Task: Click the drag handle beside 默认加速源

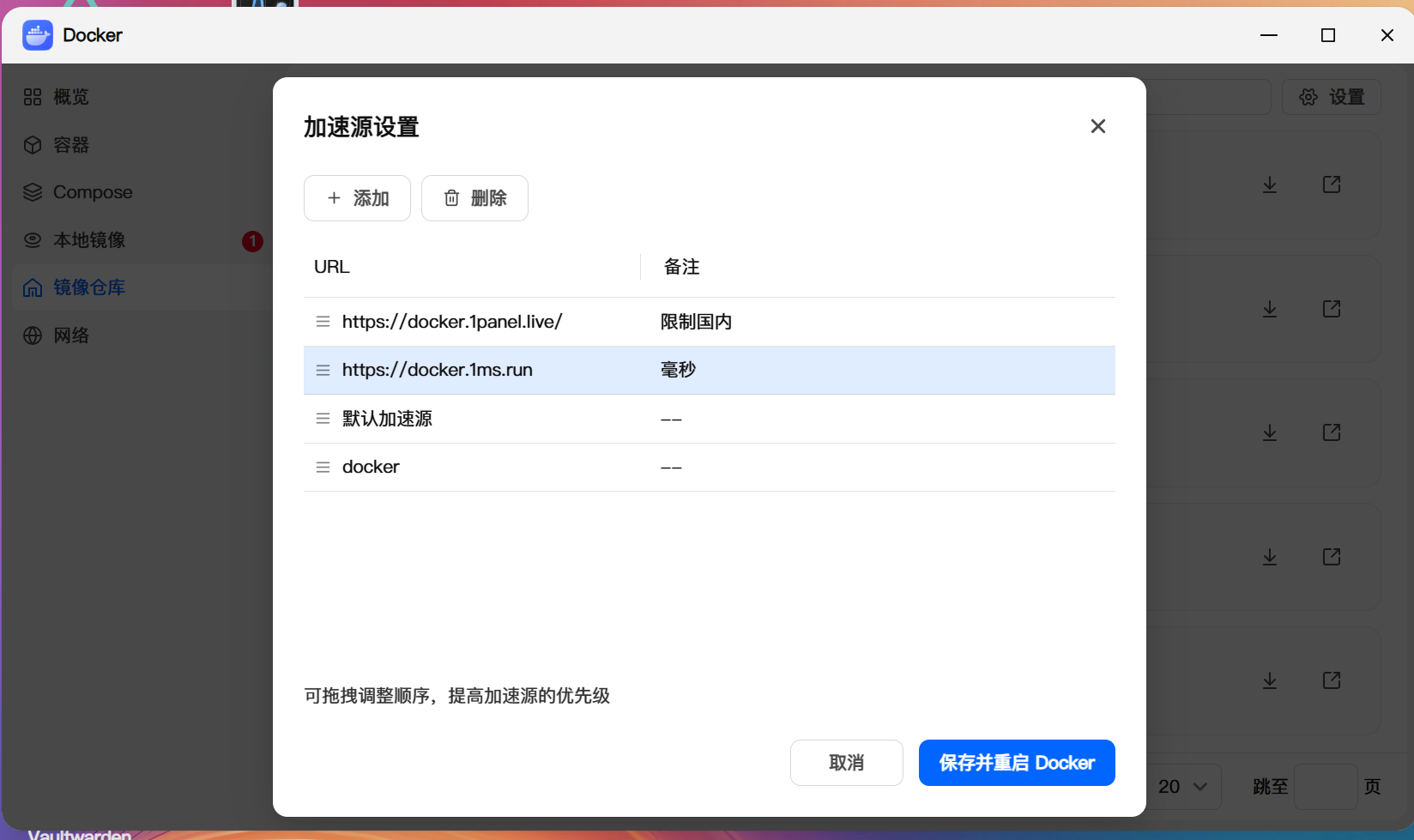Action: pyautogui.click(x=323, y=419)
